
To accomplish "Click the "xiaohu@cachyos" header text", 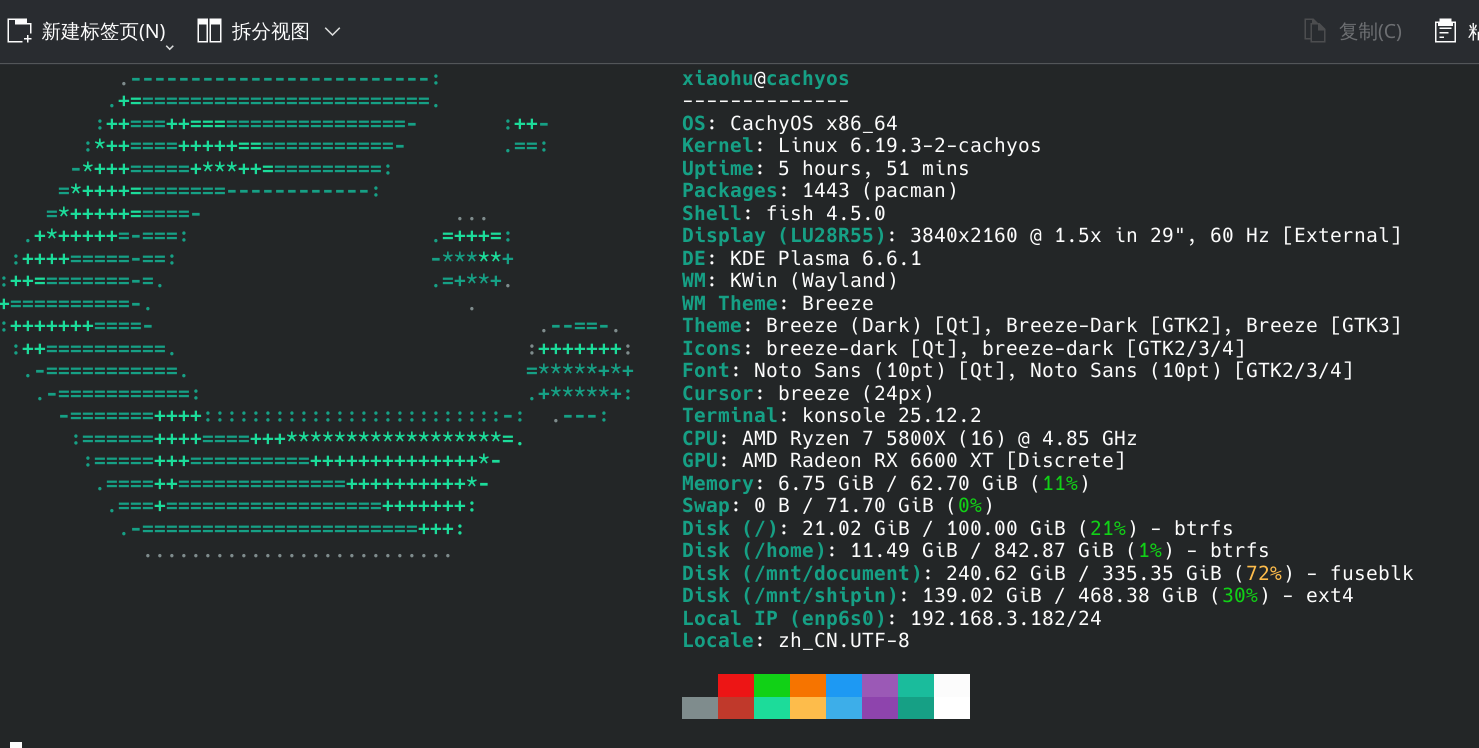I will click(766, 79).
